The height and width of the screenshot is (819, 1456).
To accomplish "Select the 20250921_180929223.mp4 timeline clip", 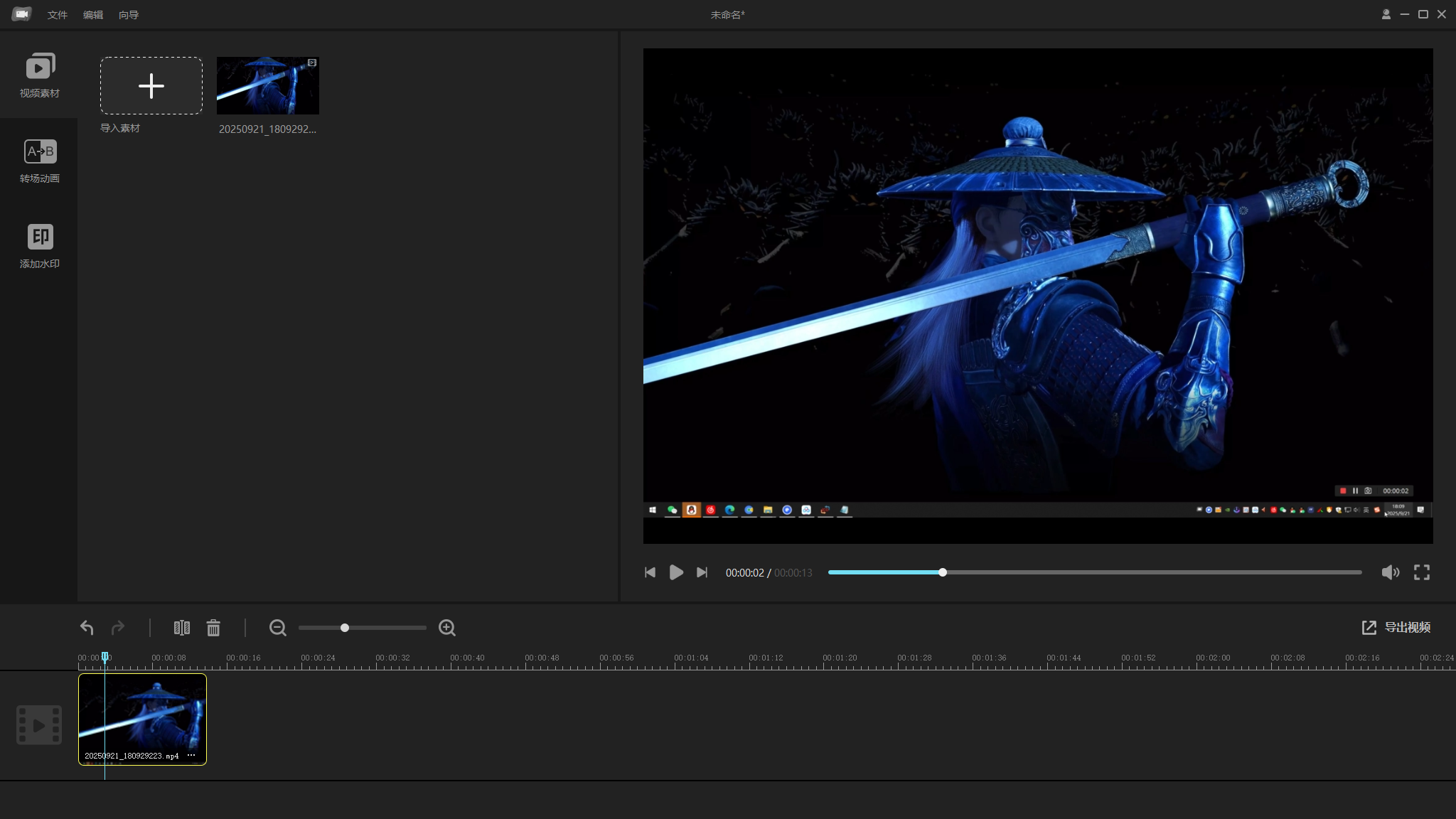I will [x=142, y=719].
